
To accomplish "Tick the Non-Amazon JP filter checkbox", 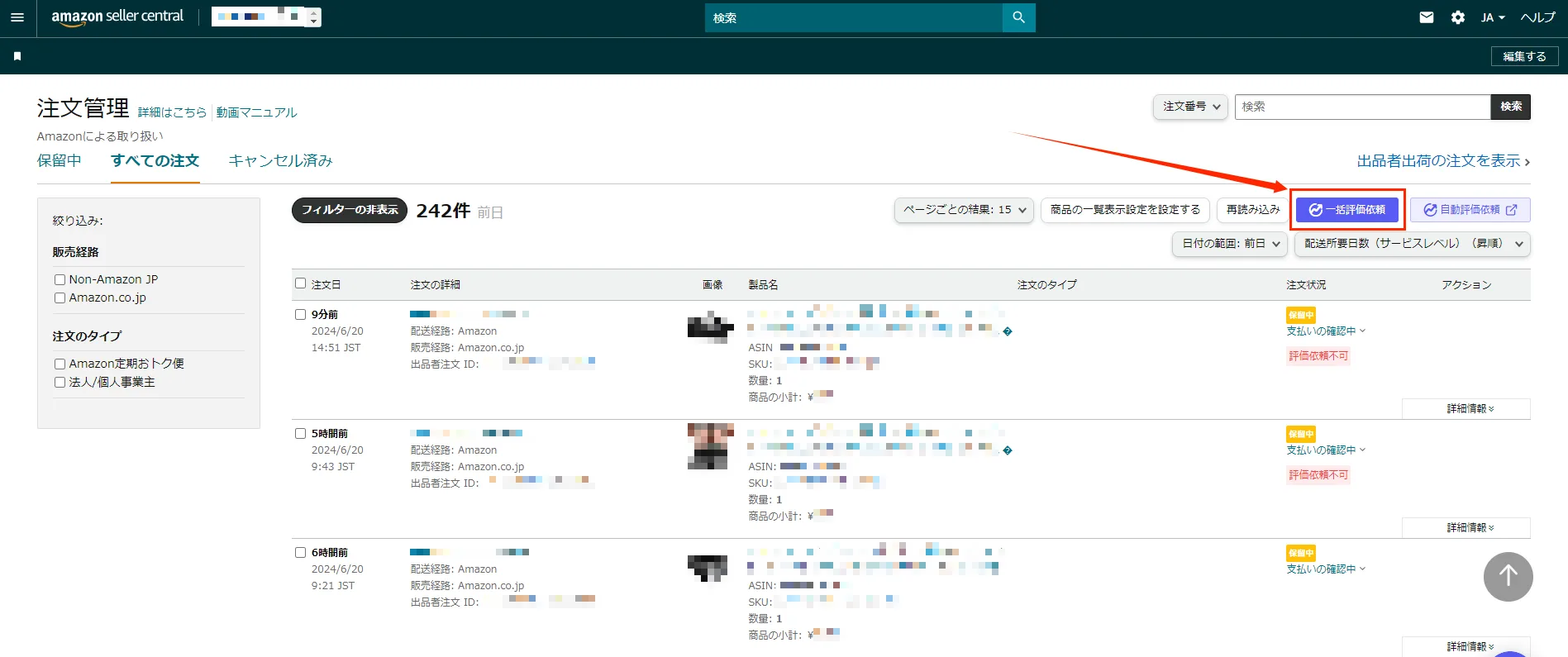I will (x=60, y=280).
